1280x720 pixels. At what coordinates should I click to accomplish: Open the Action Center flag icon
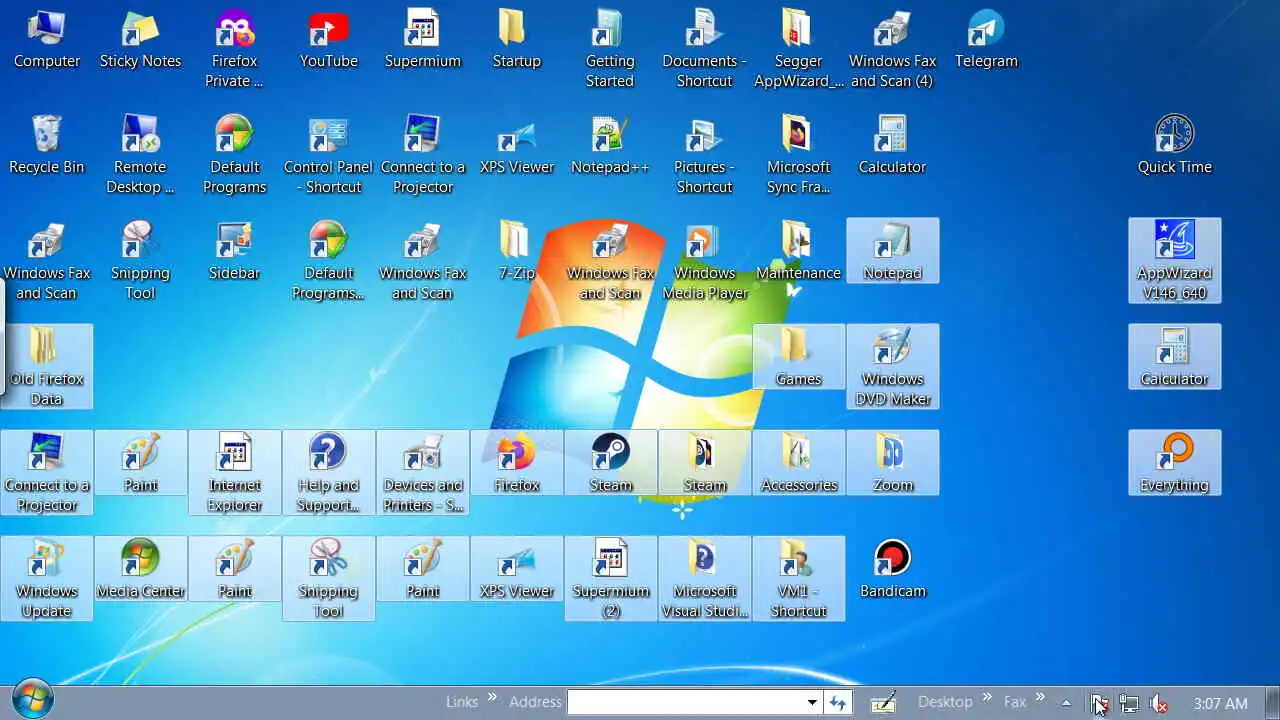(x=1098, y=704)
